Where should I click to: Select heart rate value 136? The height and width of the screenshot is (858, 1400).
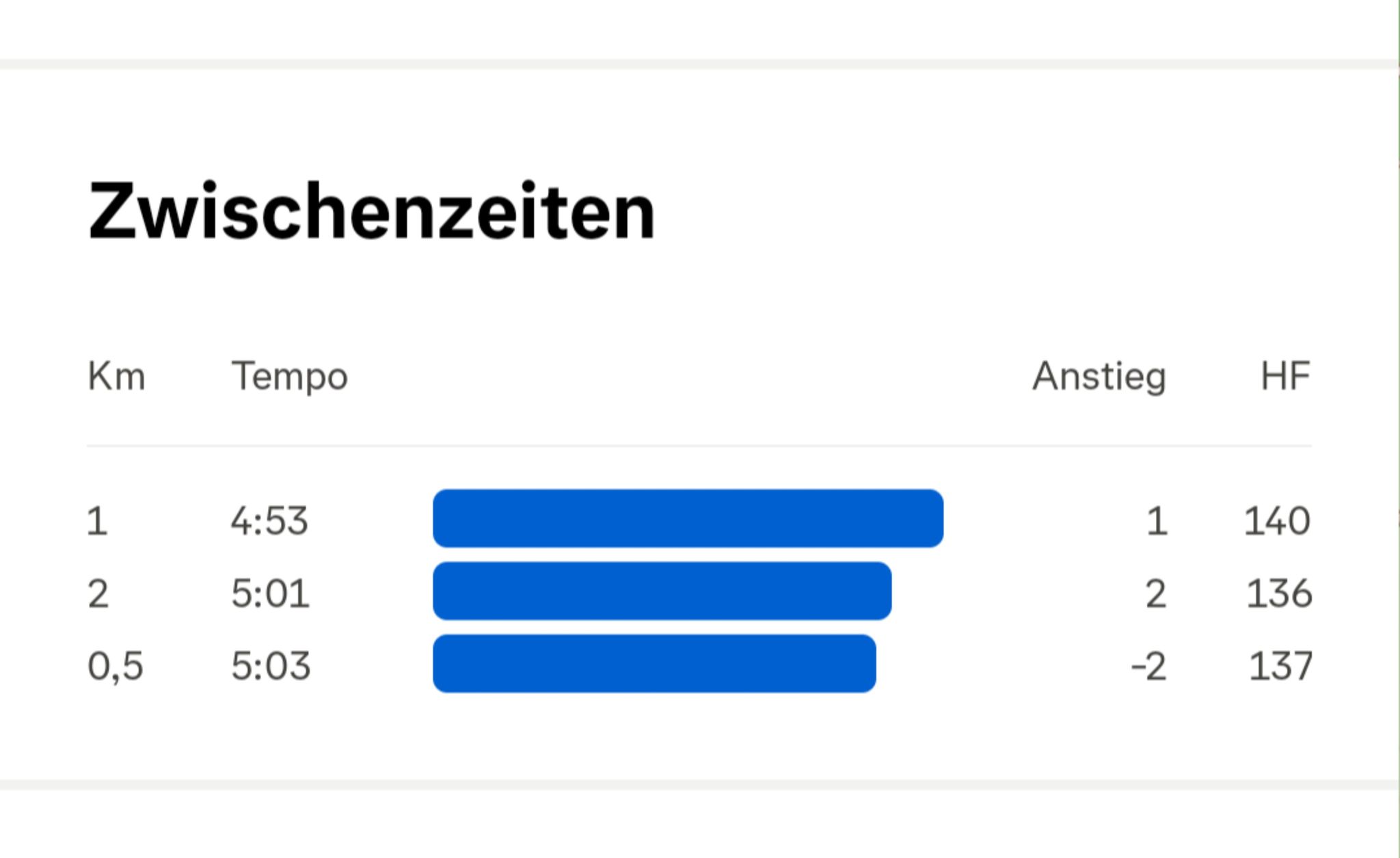(1279, 593)
